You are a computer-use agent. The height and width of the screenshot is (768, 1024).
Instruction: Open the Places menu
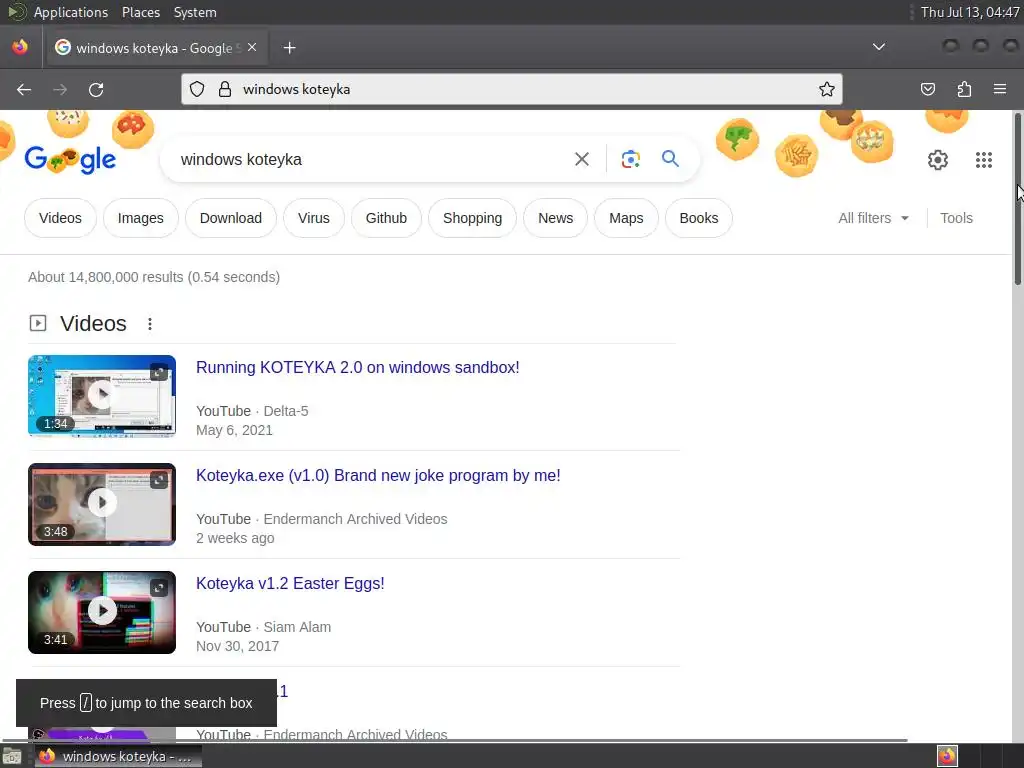pyautogui.click(x=140, y=12)
